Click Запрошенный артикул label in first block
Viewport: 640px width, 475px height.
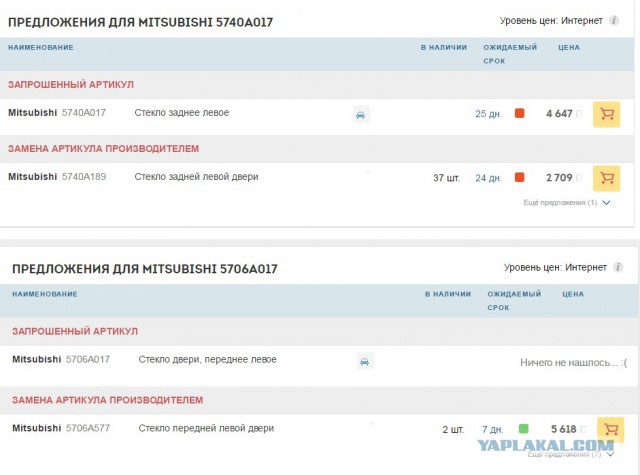(71, 84)
